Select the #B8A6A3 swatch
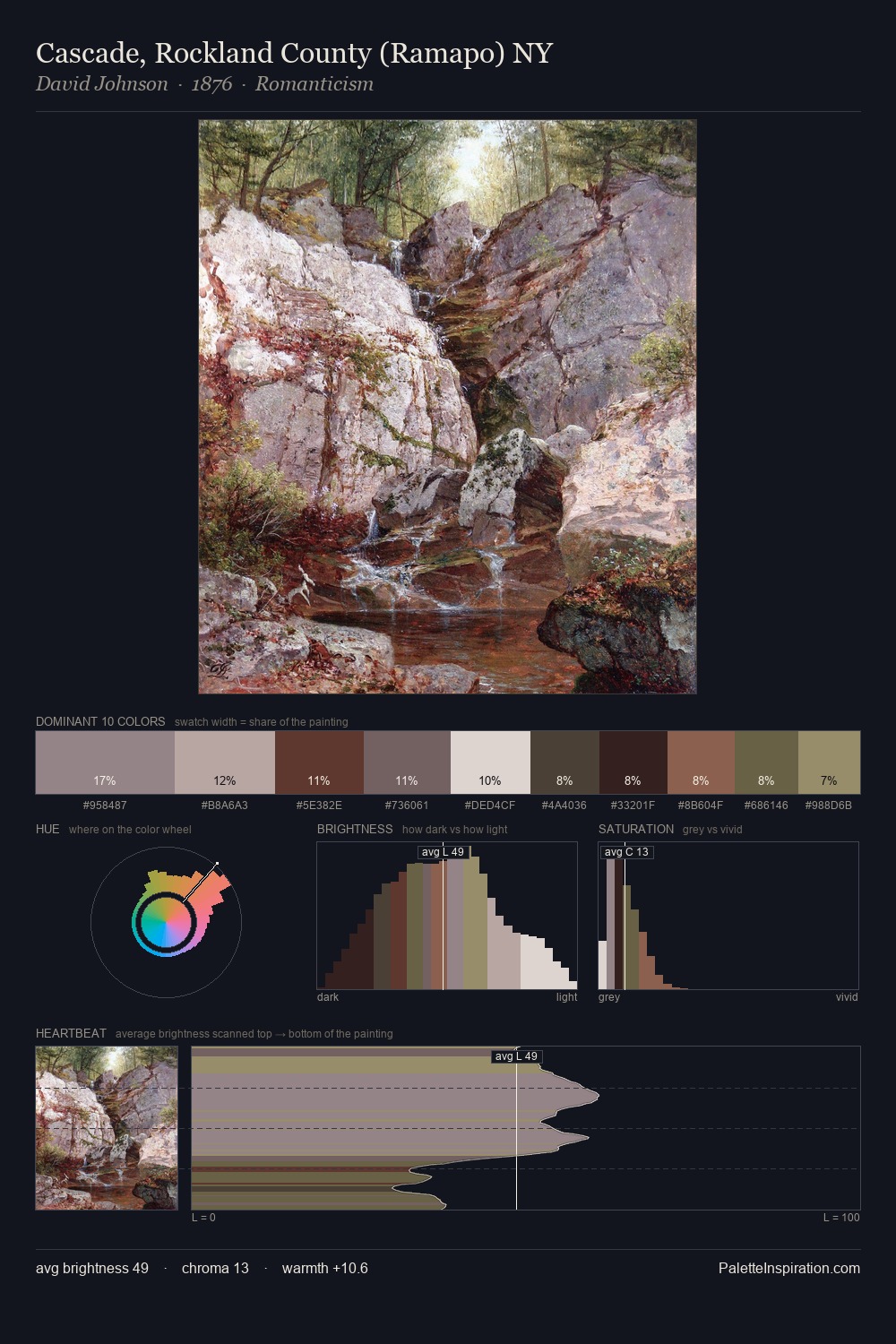Image resolution: width=896 pixels, height=1344 pixels. pos(225,762)
